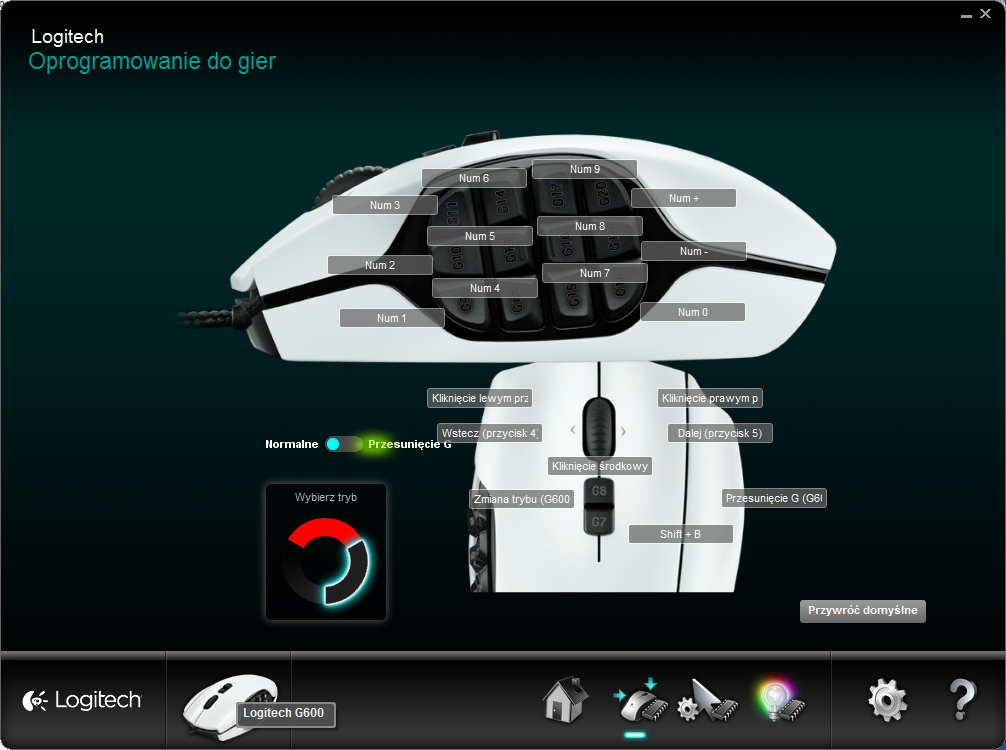
Task: Open the settings gear icon
Action: tap(887, 700)
